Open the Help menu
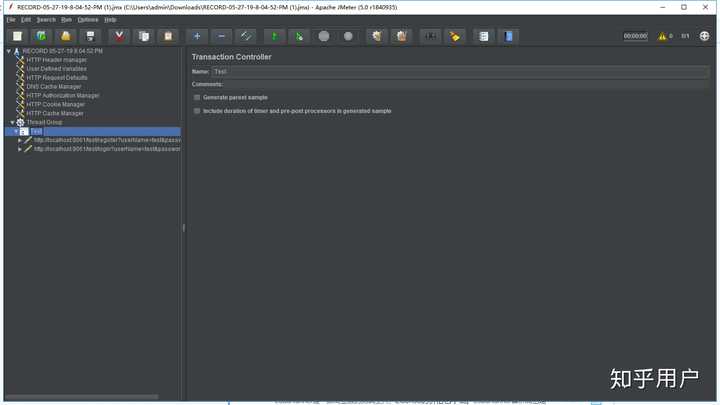Viewport: 720px width, 405px height. click(x=110, y=20)
